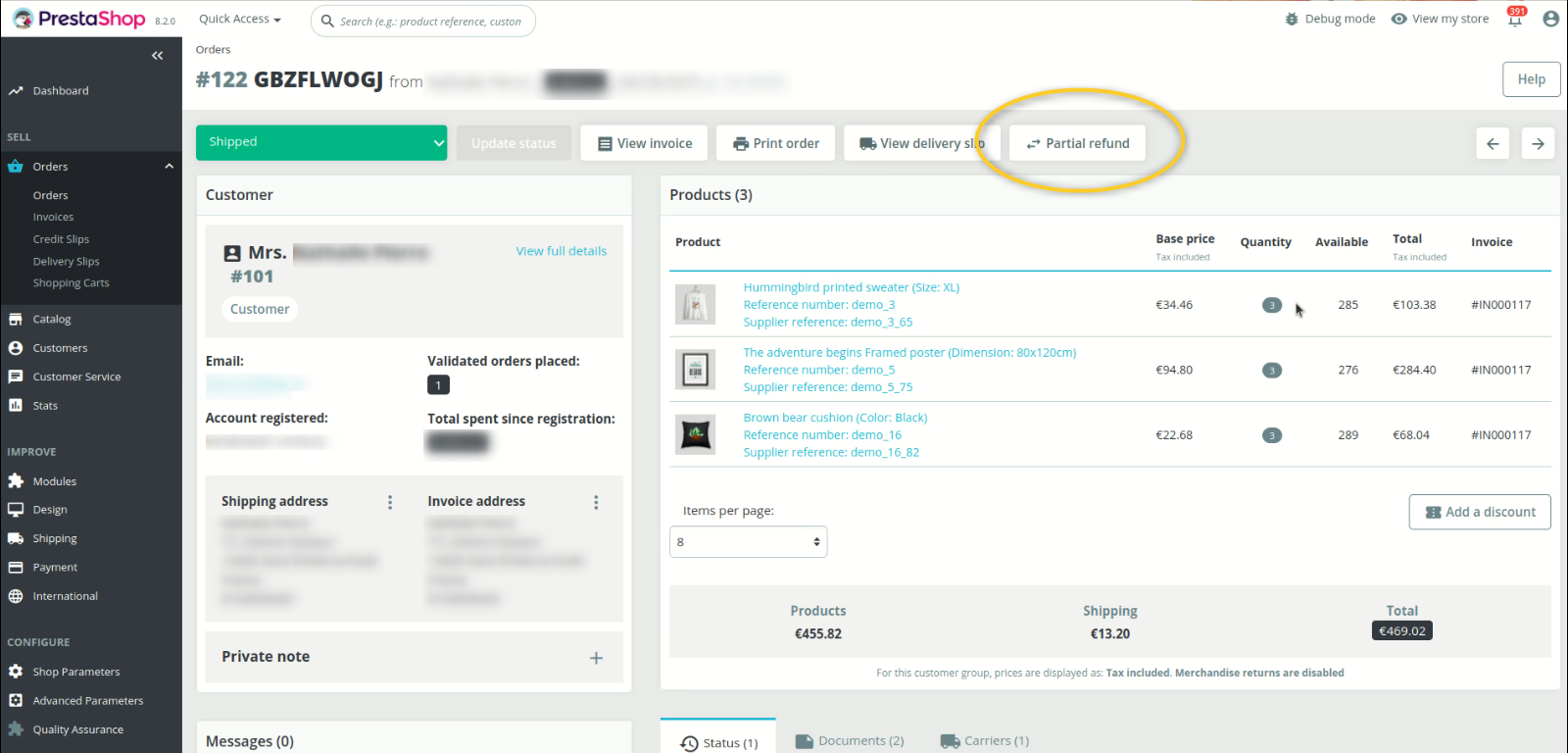Click the Debug mode bug icon
The height and width of the screenshot is (753, 1568).
[x=1292, y=19]
